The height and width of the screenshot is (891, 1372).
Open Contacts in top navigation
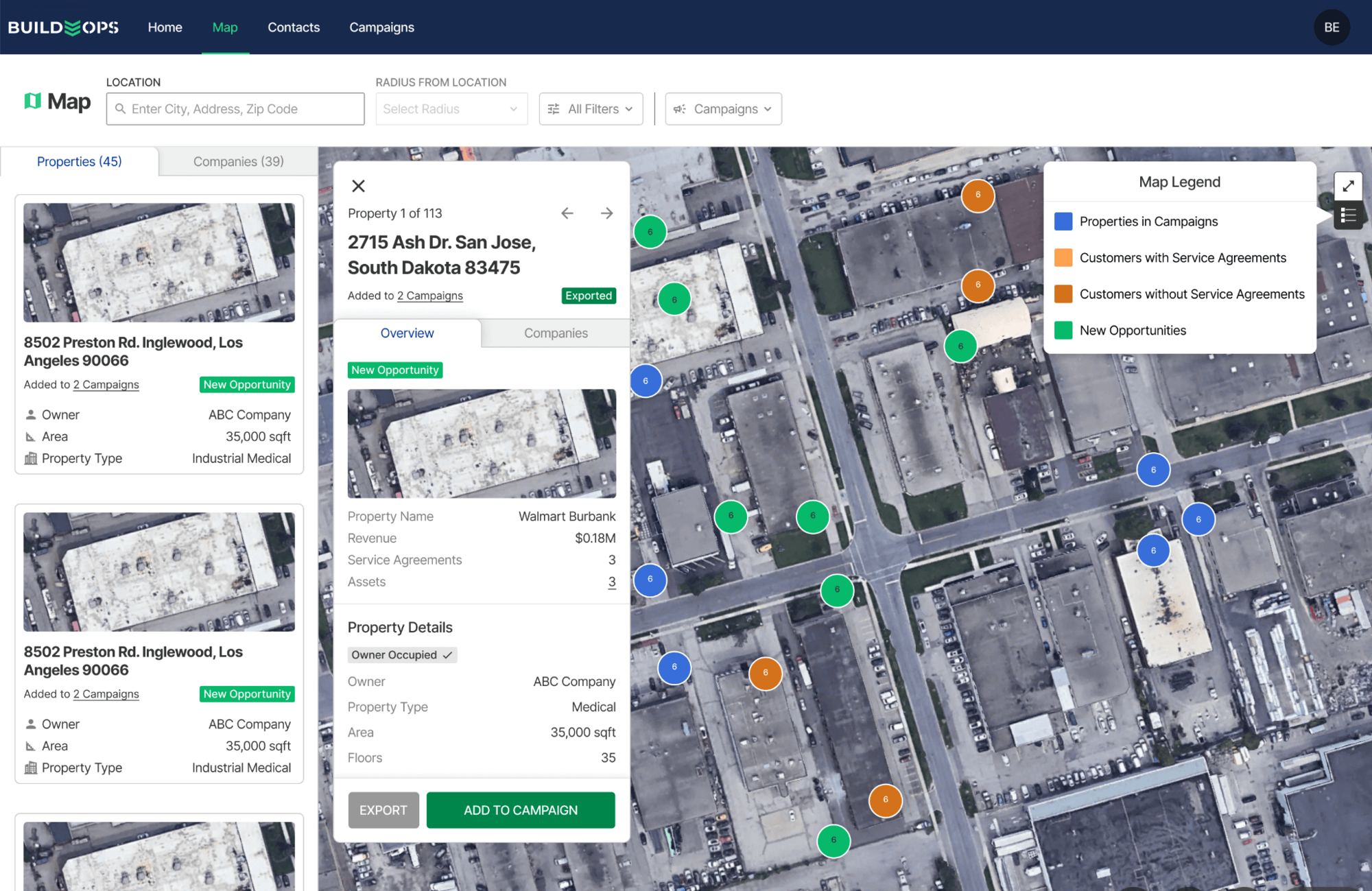[294, 27]
